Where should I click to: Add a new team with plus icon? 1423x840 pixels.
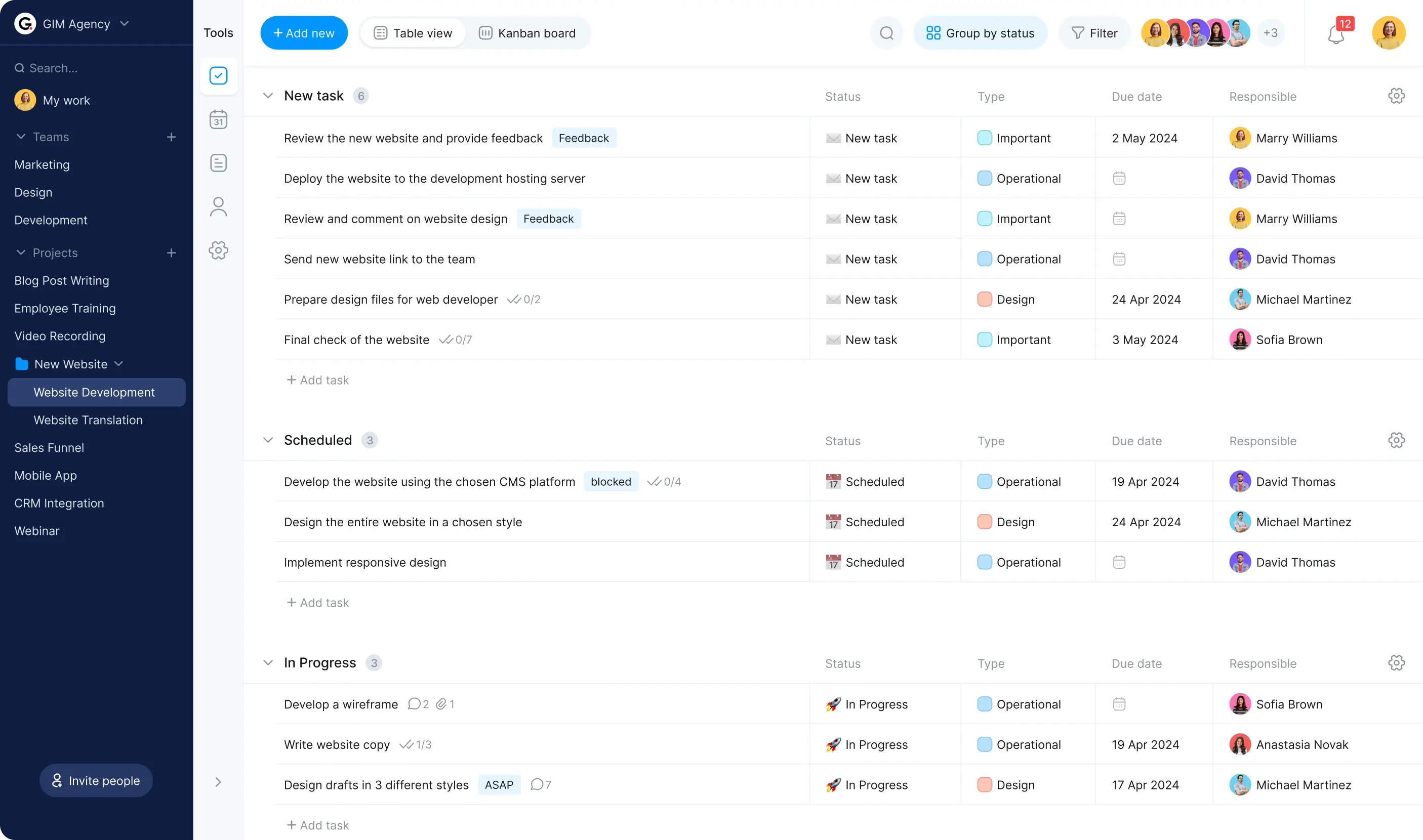[171, 137]
